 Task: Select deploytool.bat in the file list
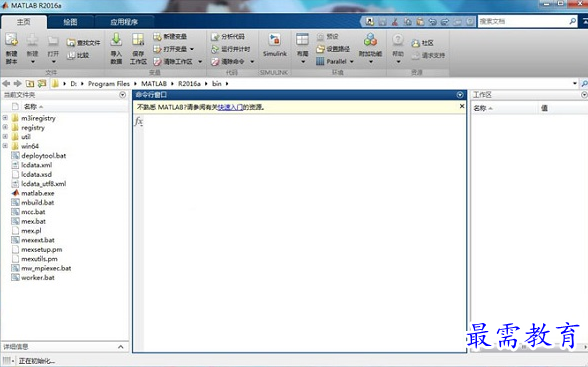click(44, 156)
